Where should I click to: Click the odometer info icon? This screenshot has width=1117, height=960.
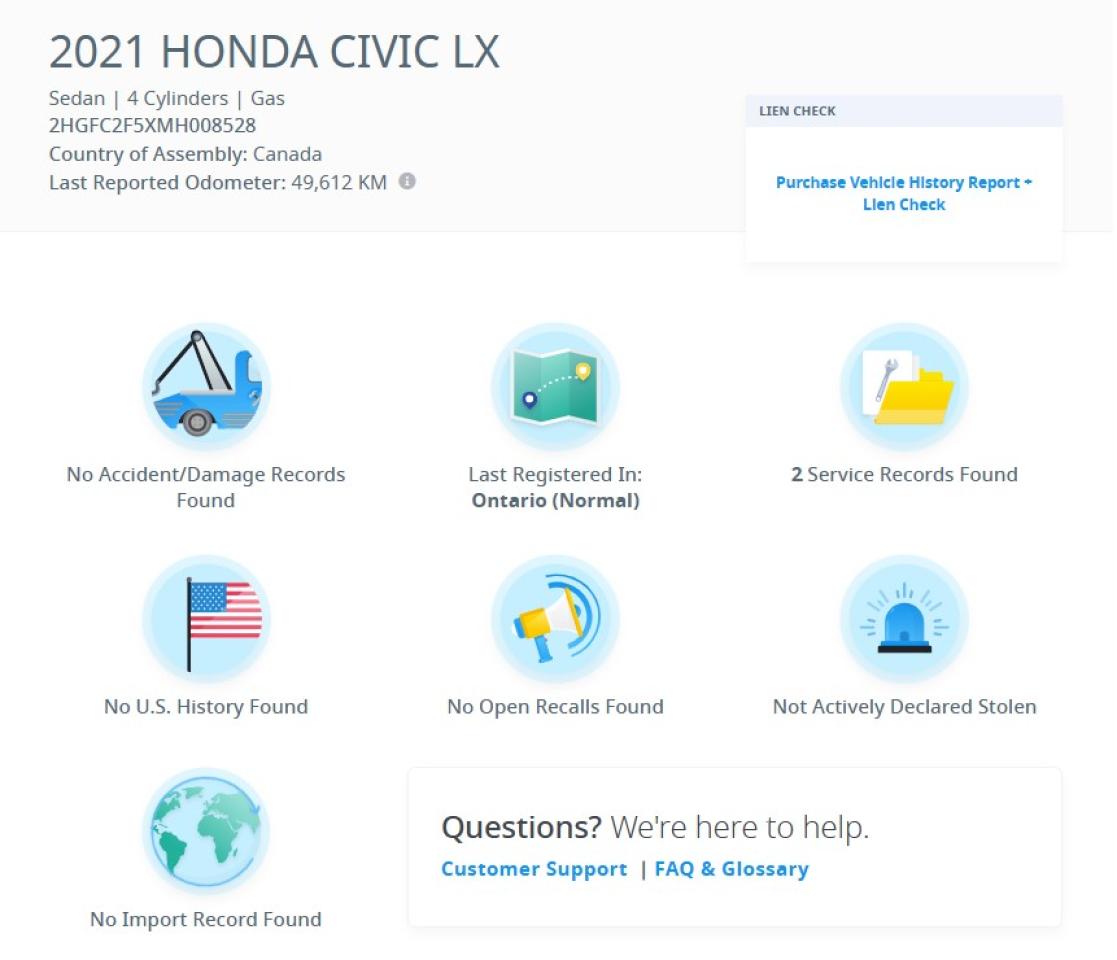click(x=404, y=182)
